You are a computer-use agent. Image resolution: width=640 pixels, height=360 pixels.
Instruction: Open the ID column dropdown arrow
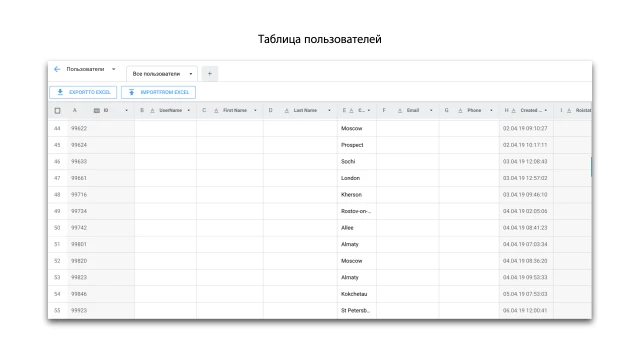127,111
